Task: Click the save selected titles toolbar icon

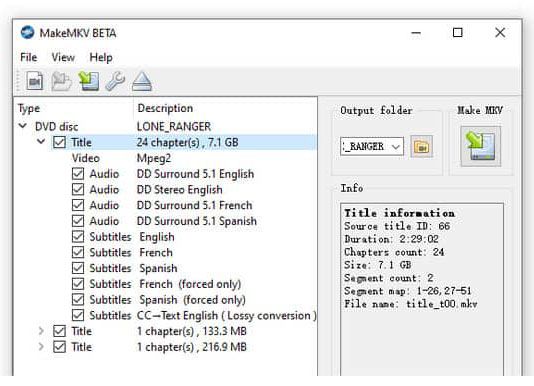Action: (89, 81)
